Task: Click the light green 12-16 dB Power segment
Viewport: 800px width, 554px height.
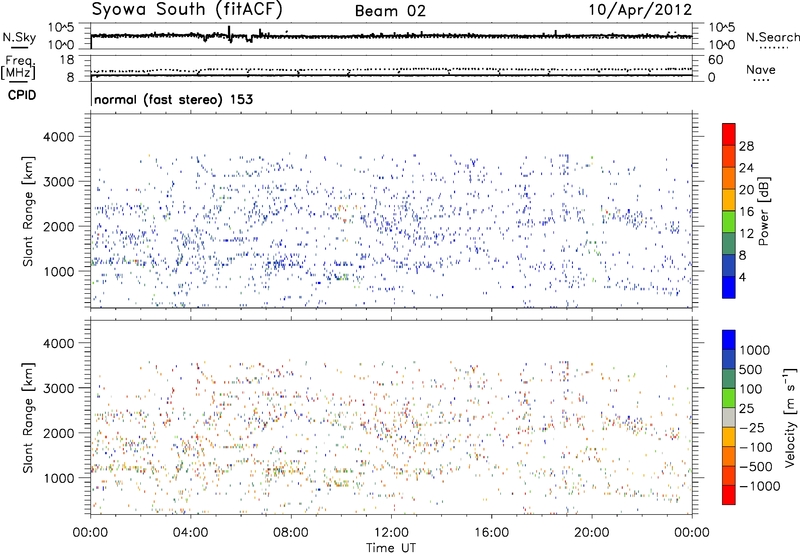Action: (x=729, y=221)
